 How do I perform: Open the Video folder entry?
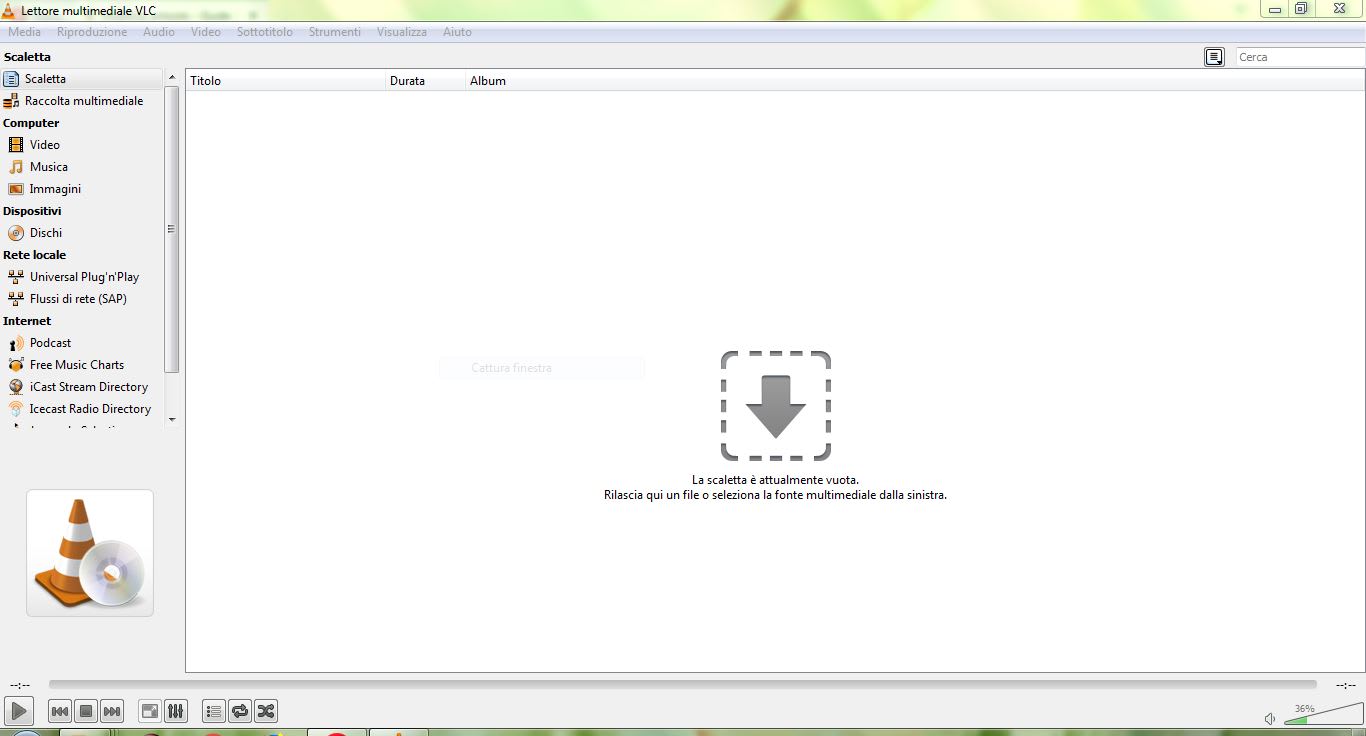[x=81, y=145]
